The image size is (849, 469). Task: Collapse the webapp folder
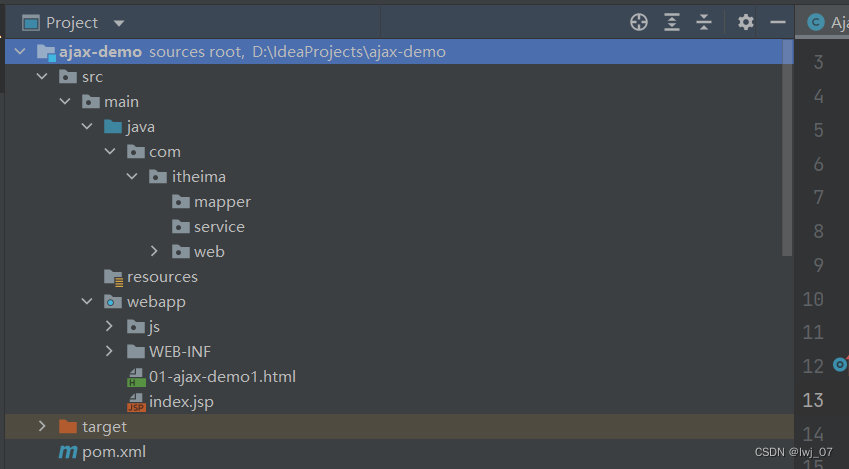click(88, 302)
